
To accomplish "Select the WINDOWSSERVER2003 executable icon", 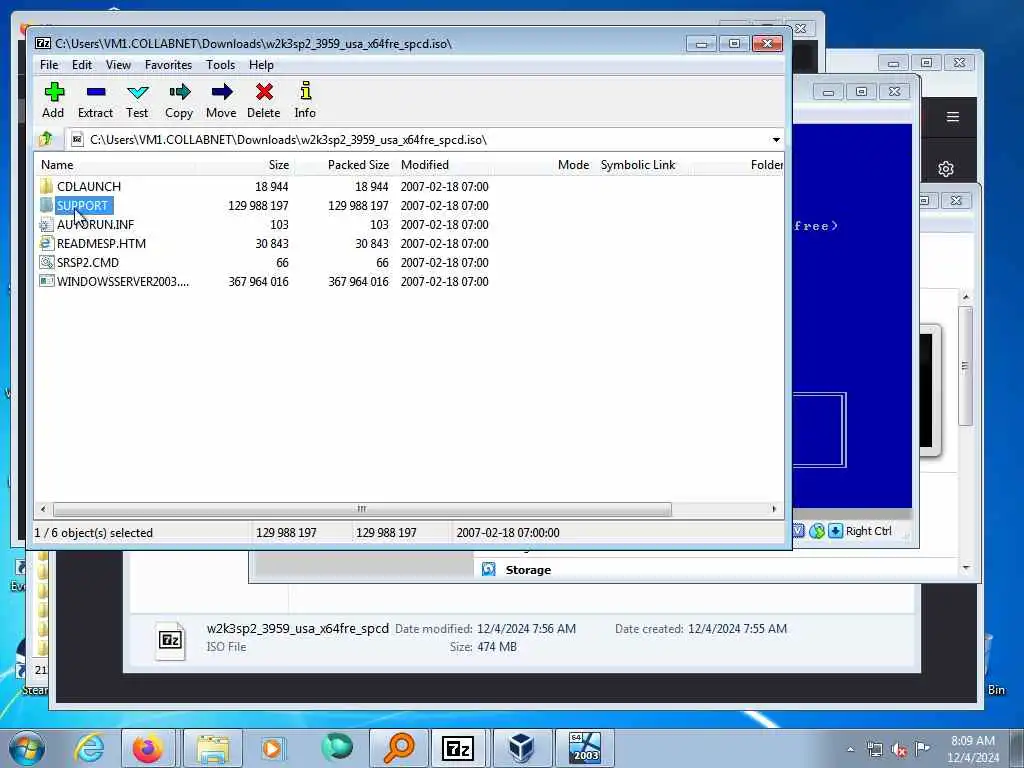I will pos(46,281).
